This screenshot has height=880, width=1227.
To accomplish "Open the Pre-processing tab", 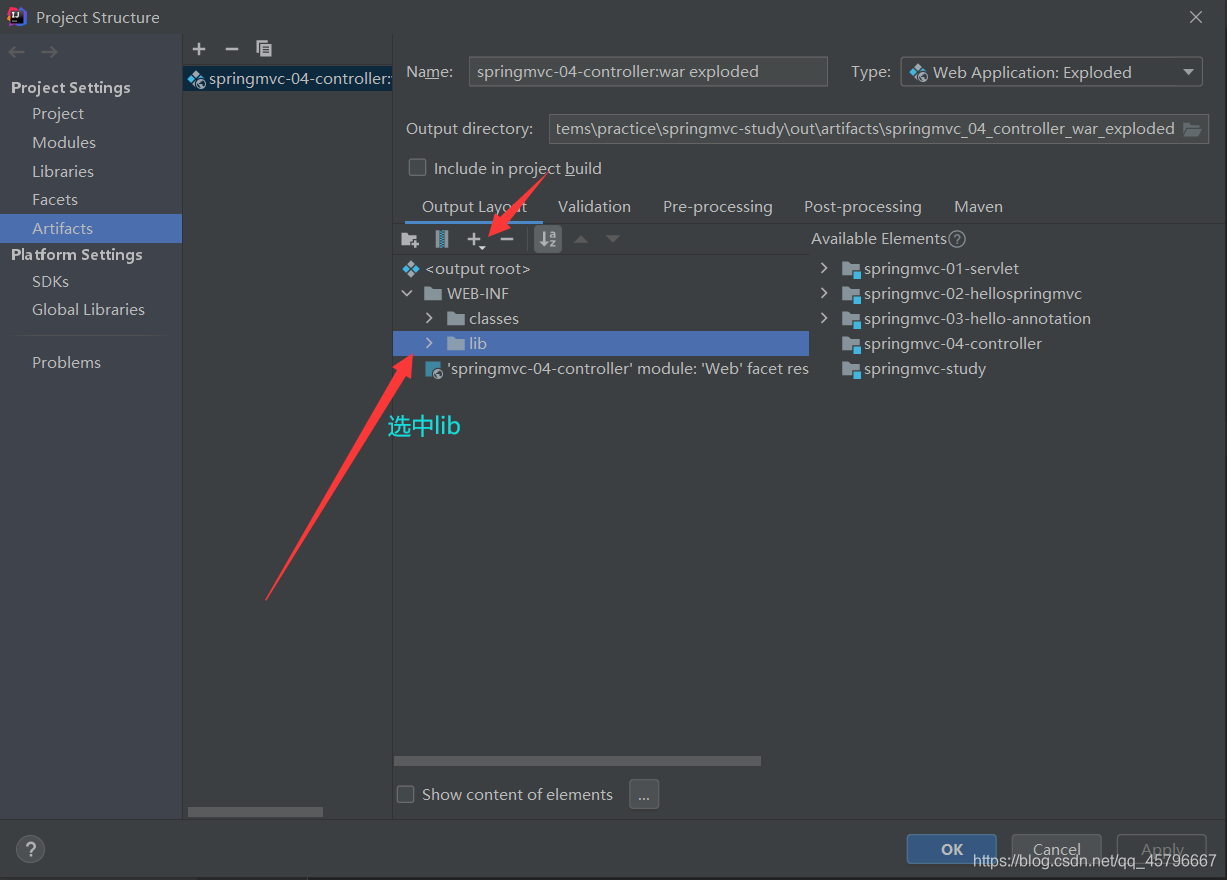I will (718, 206).
